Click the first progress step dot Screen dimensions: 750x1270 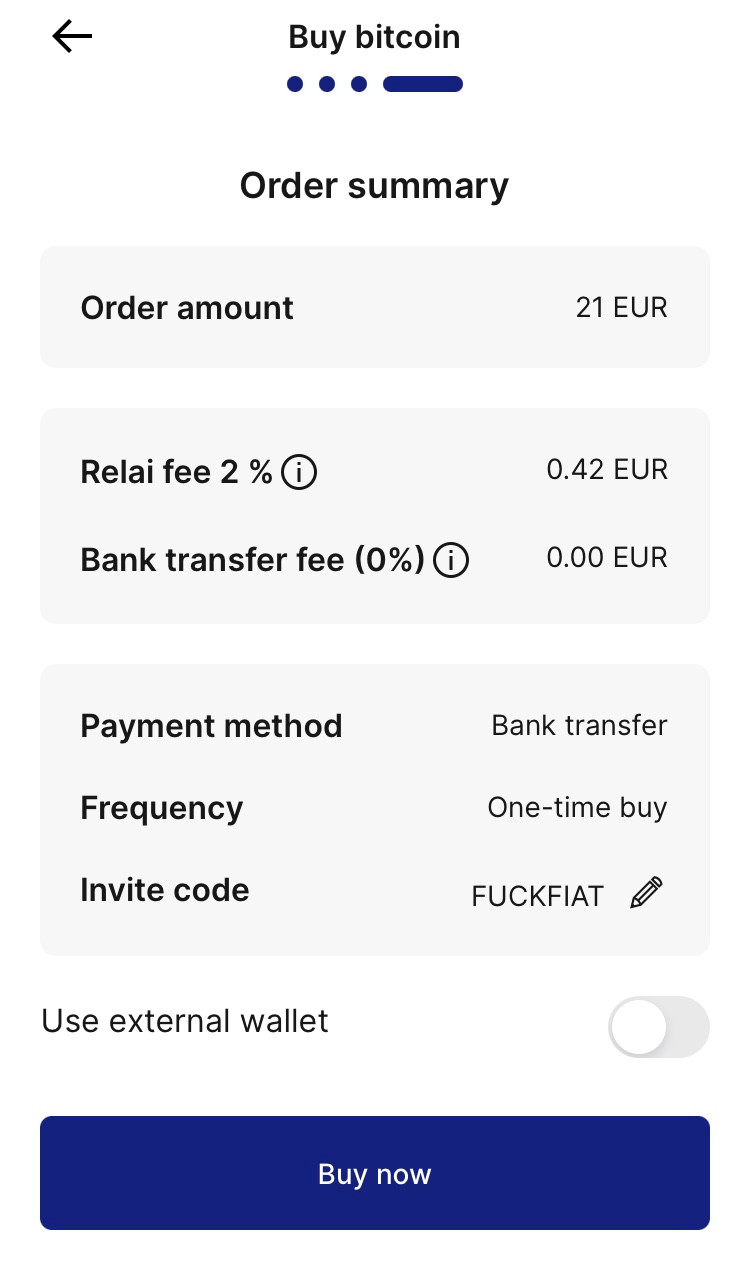pyautogui.click(x=295, y=84)
